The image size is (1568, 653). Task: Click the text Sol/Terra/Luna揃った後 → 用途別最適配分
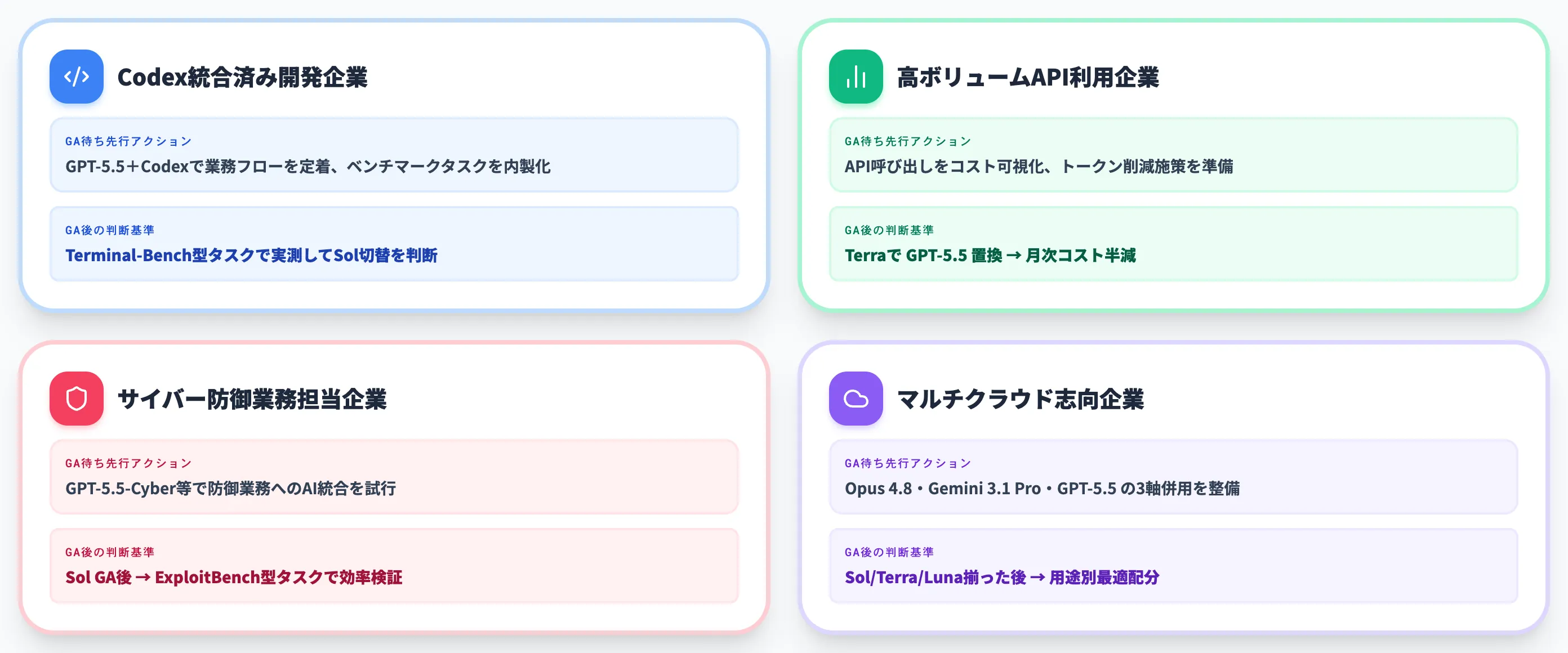pyautogui.click(x=1001, y=577)
